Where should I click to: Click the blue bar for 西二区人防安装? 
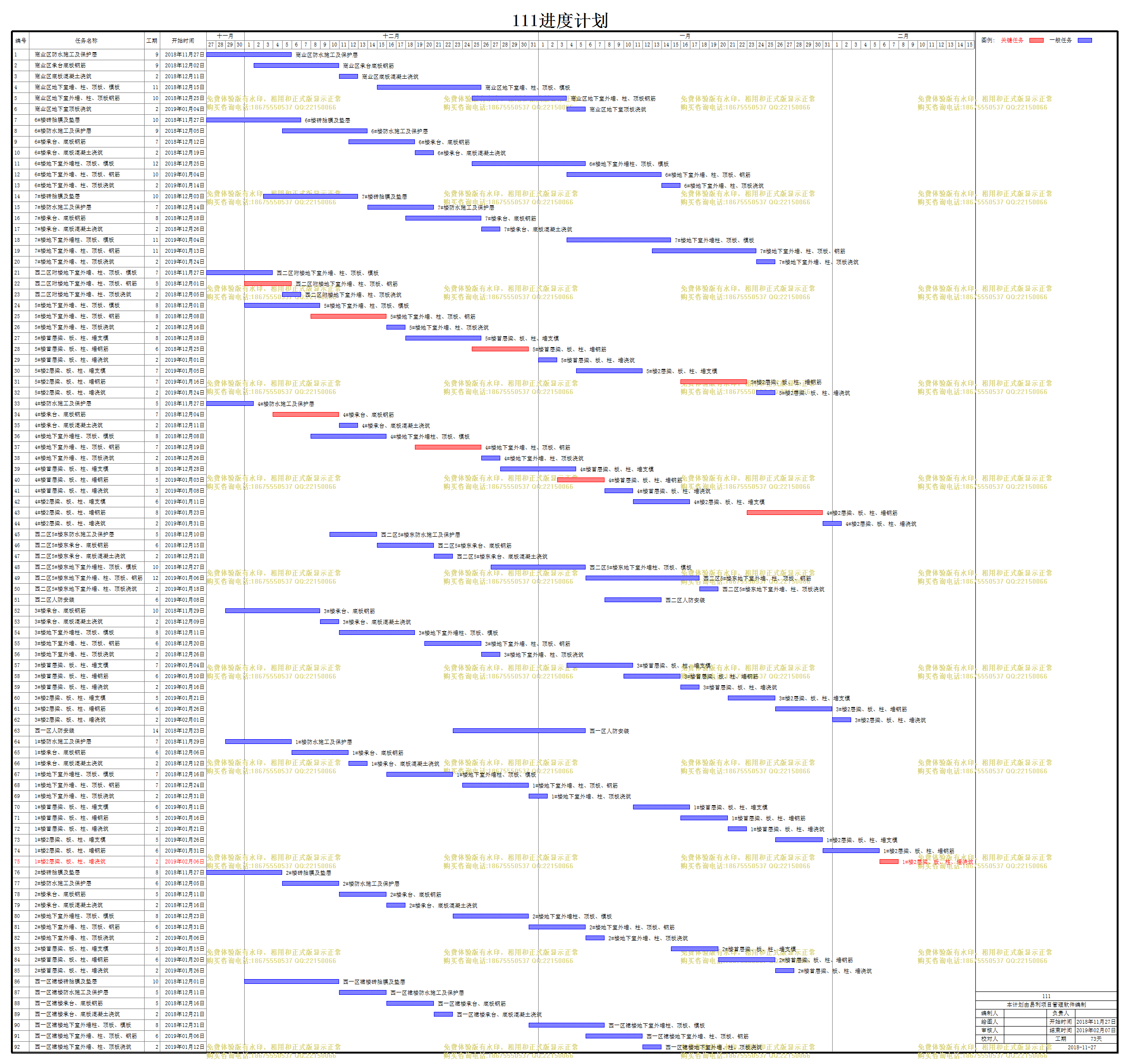pos(633,599)
